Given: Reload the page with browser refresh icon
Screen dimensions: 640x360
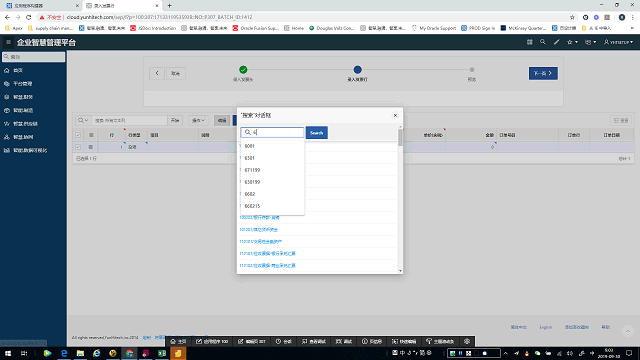Looking at the screenshot, I should (x=29, y=17).
